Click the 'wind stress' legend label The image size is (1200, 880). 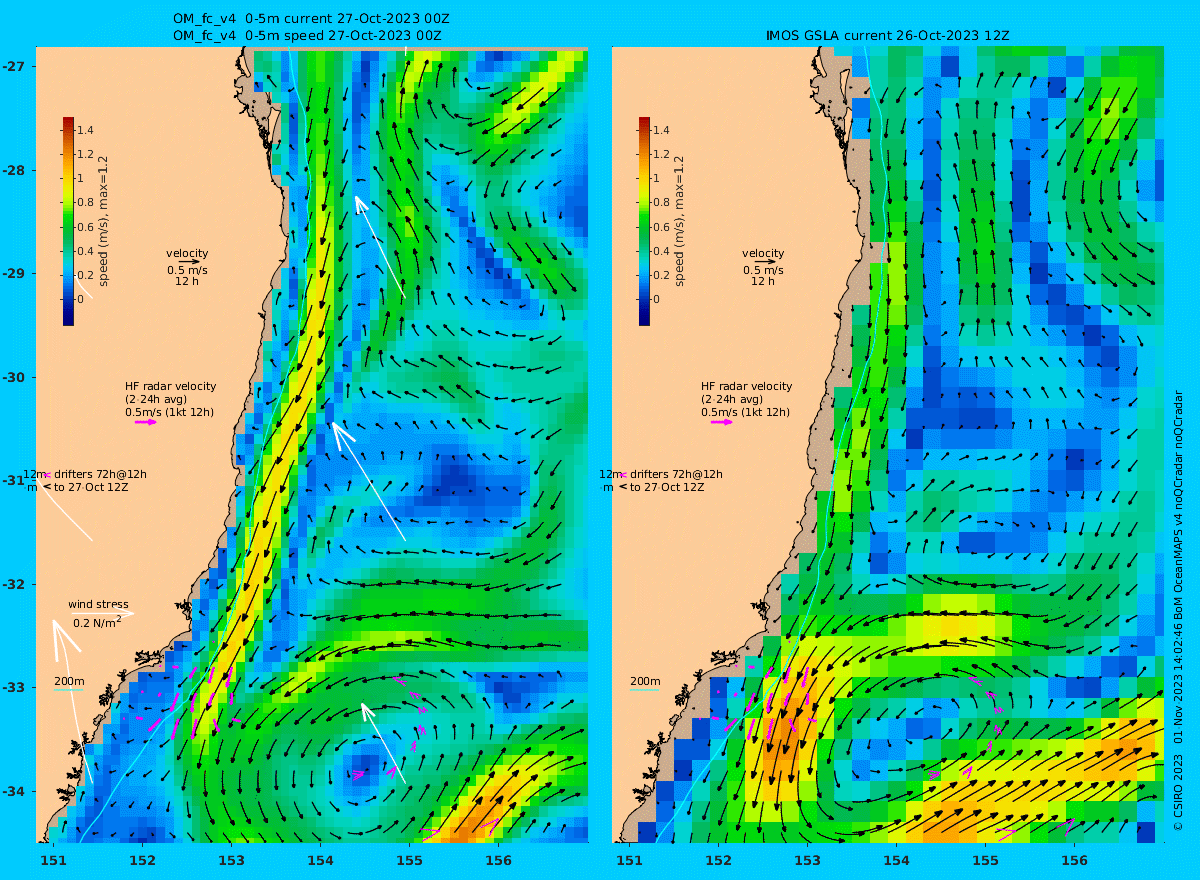click(x=98, y=604)
